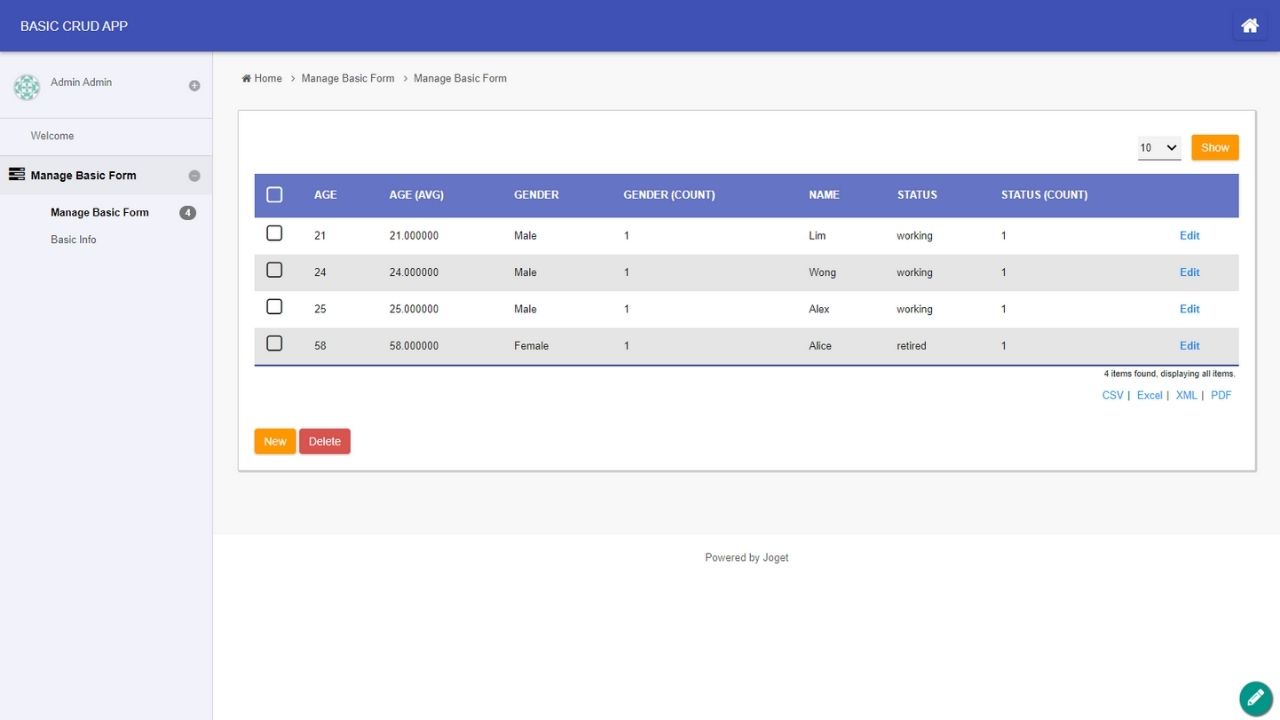Click the Manage Basic Form menu icon
Viewport: 1280px width, 720px height.
click(16, 175)
